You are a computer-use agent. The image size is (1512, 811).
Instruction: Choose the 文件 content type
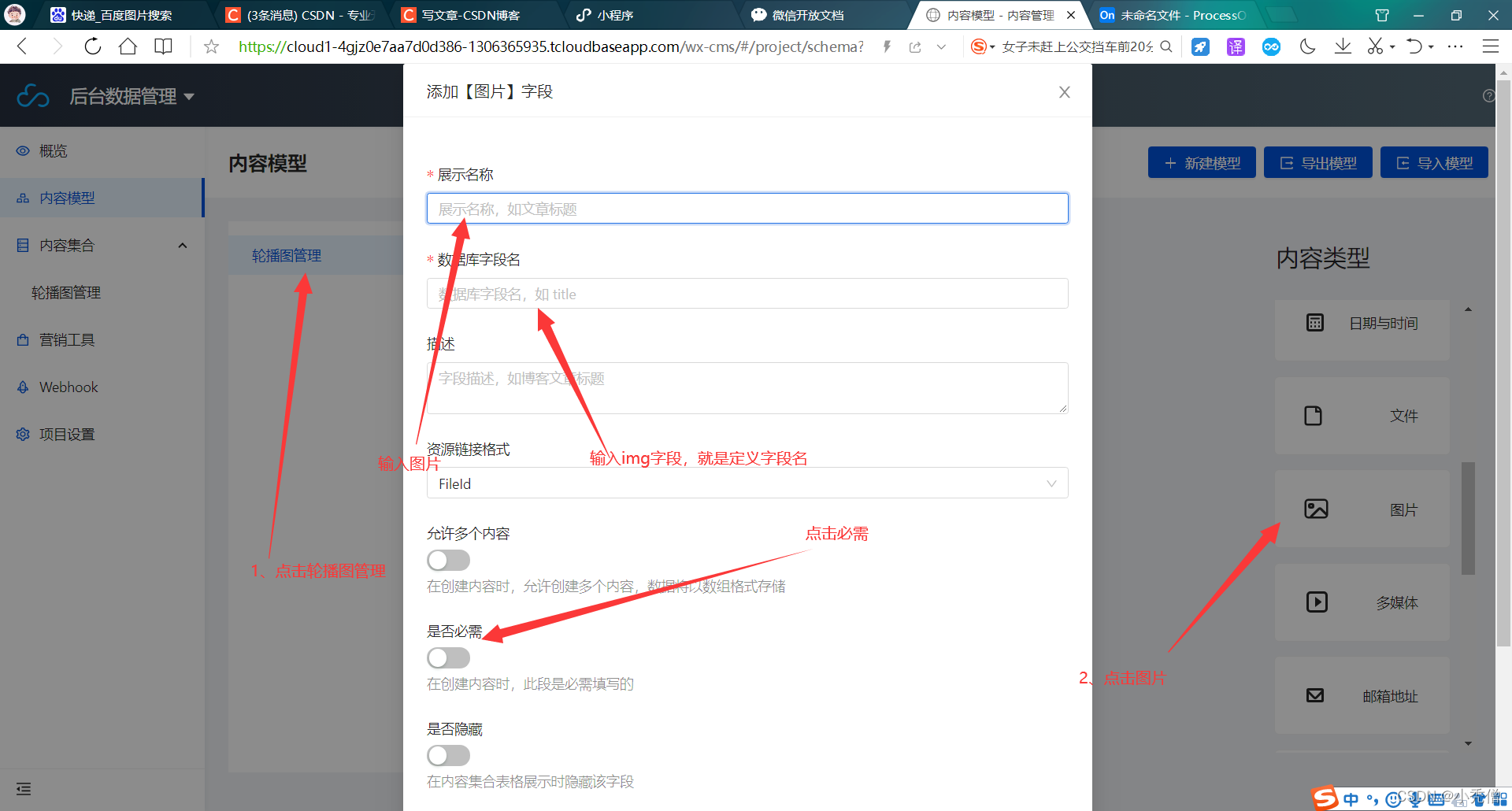(x=1362, y=416)
